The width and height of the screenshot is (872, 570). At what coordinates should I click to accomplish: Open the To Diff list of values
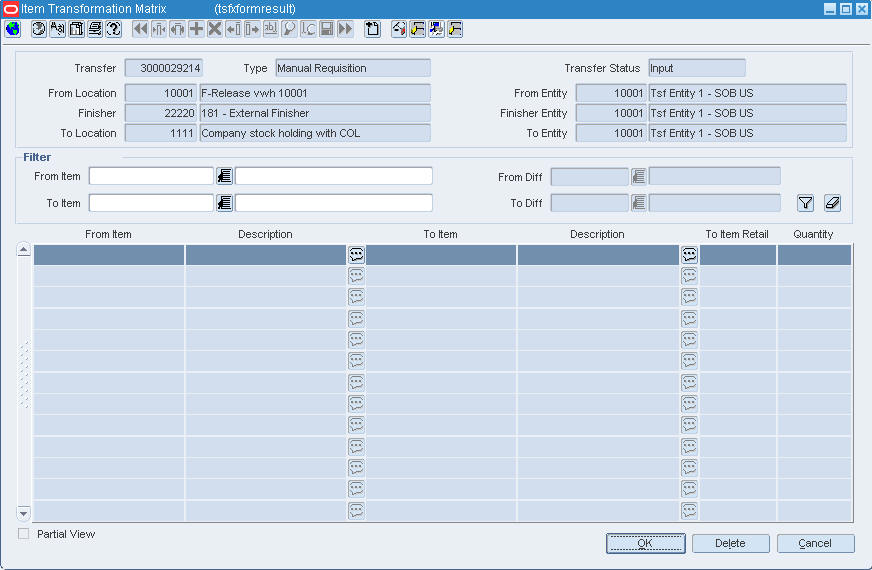click(638, 203)
